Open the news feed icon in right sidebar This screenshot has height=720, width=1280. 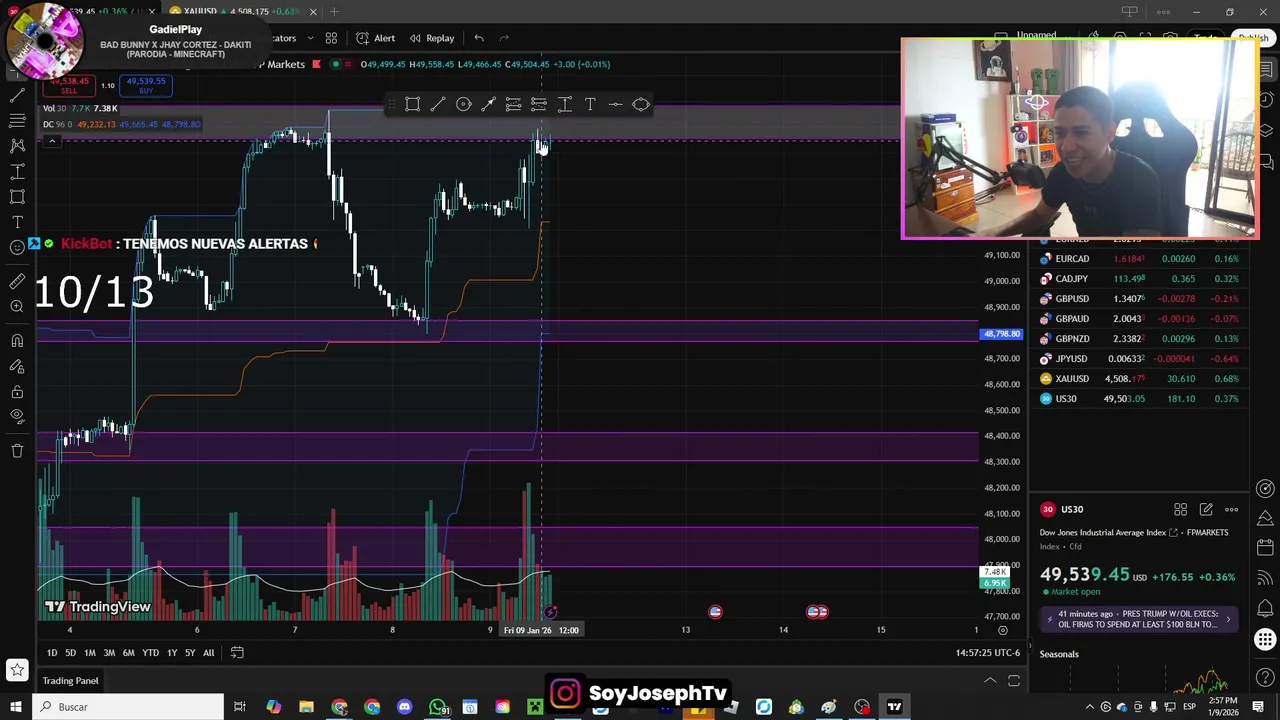coord(1266,577)
